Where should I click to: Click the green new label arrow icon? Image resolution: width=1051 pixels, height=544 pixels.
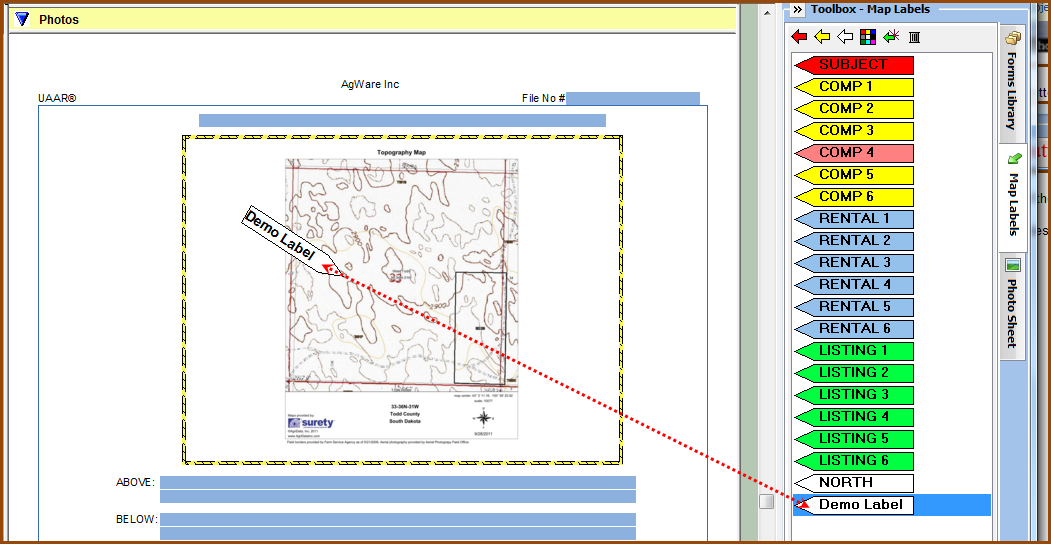(x=891, y=37)
